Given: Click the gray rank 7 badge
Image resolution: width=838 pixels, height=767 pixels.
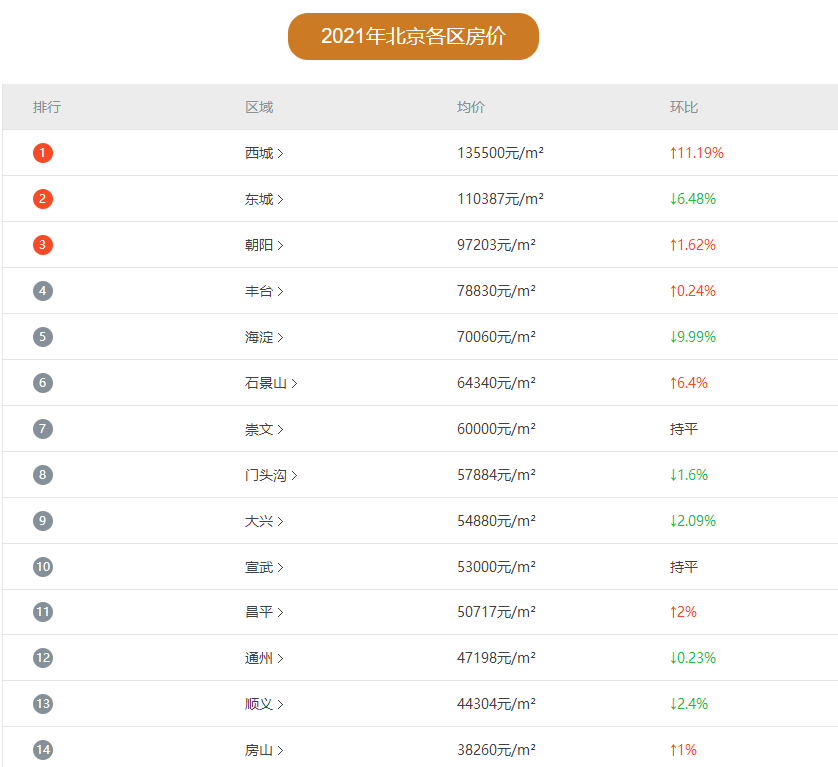Looking at the screenshot, I should 42,429.
